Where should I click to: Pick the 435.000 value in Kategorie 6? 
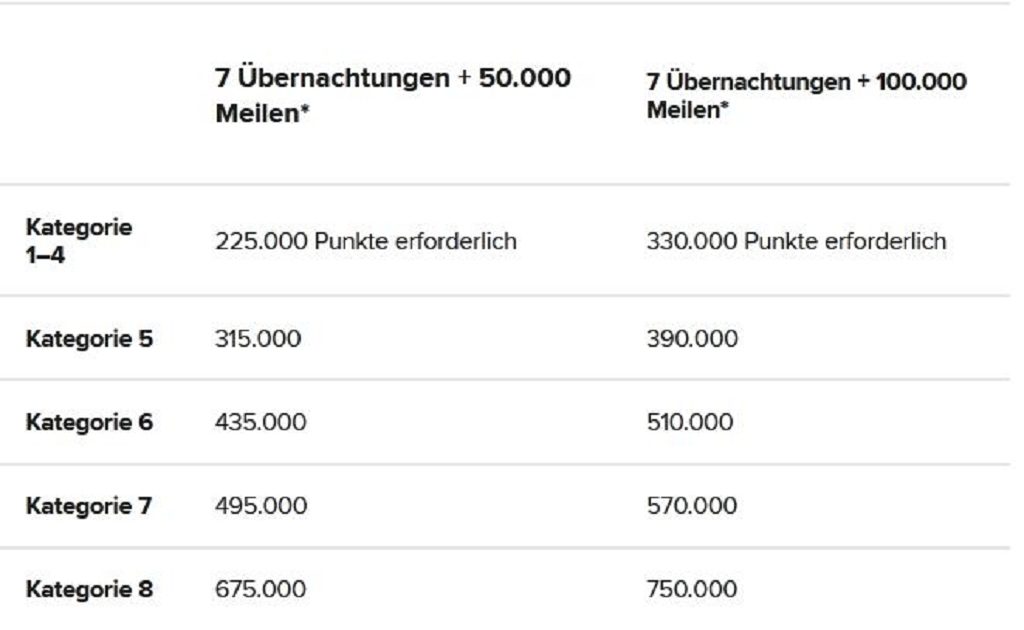(x=260, y=422)
